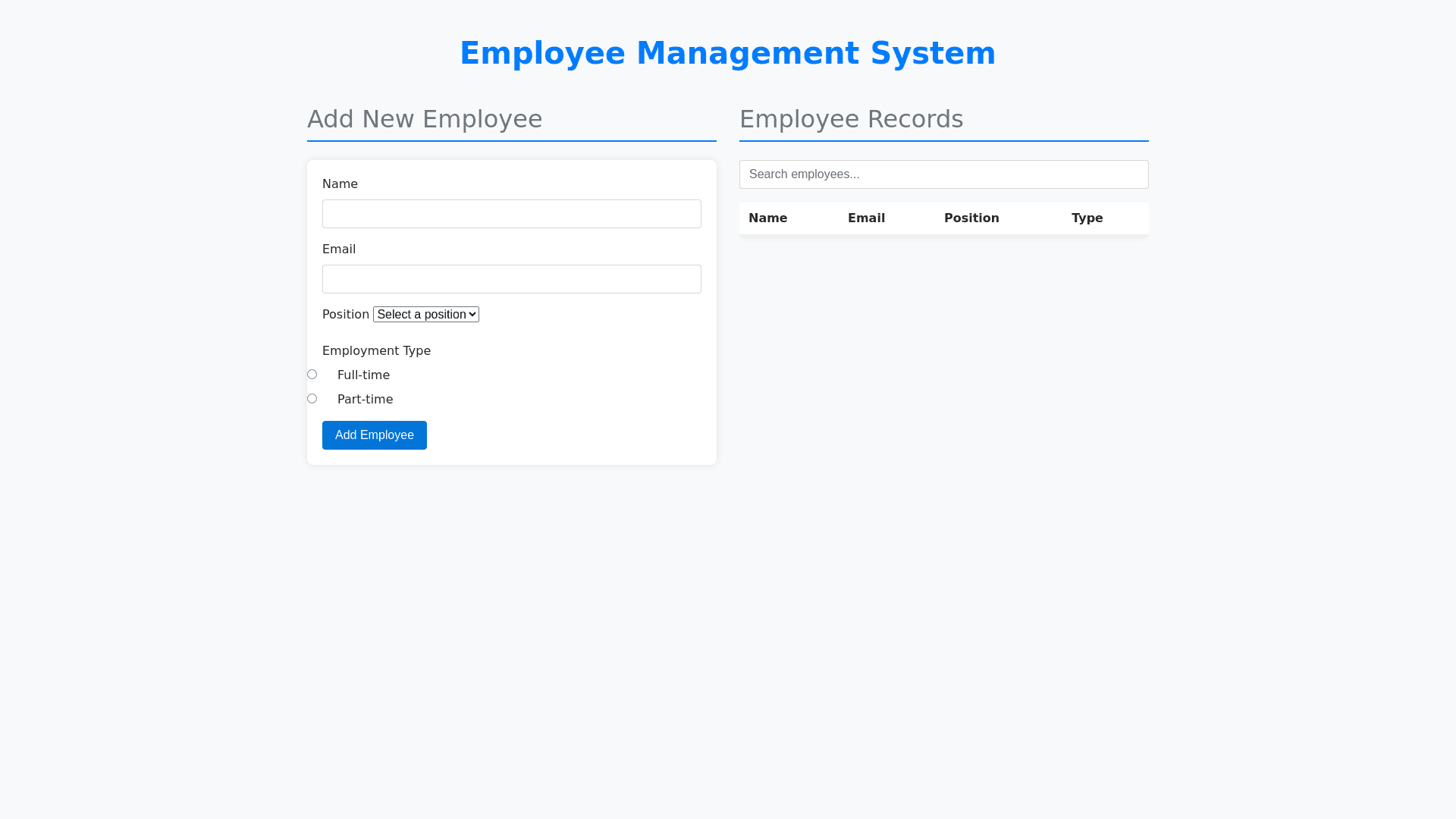The height and width of the screenshot is (819, 1456).
Task: Click the Email column header
Action: pos(866,218)
